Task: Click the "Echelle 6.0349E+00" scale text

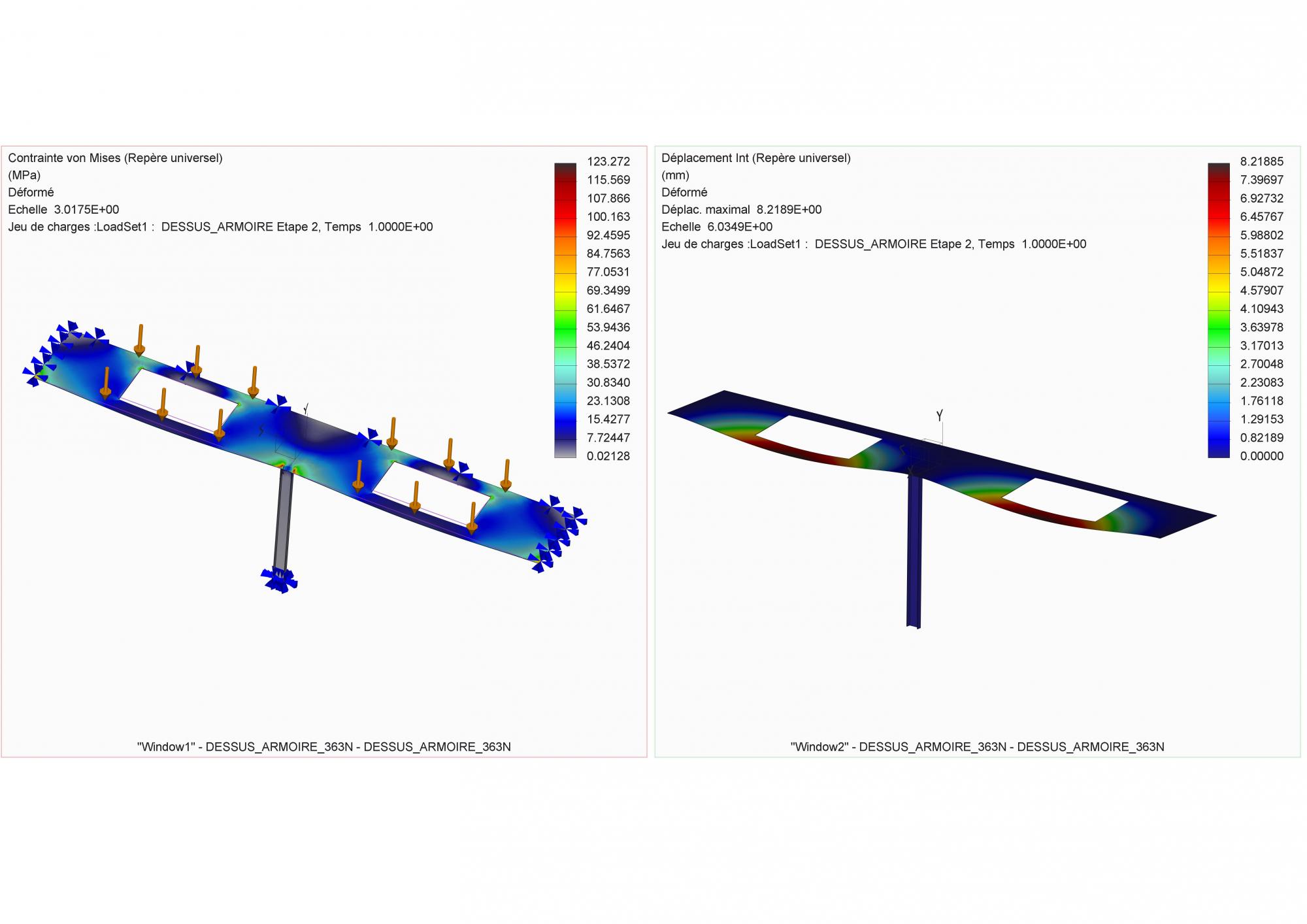Action: pos(717,227)
